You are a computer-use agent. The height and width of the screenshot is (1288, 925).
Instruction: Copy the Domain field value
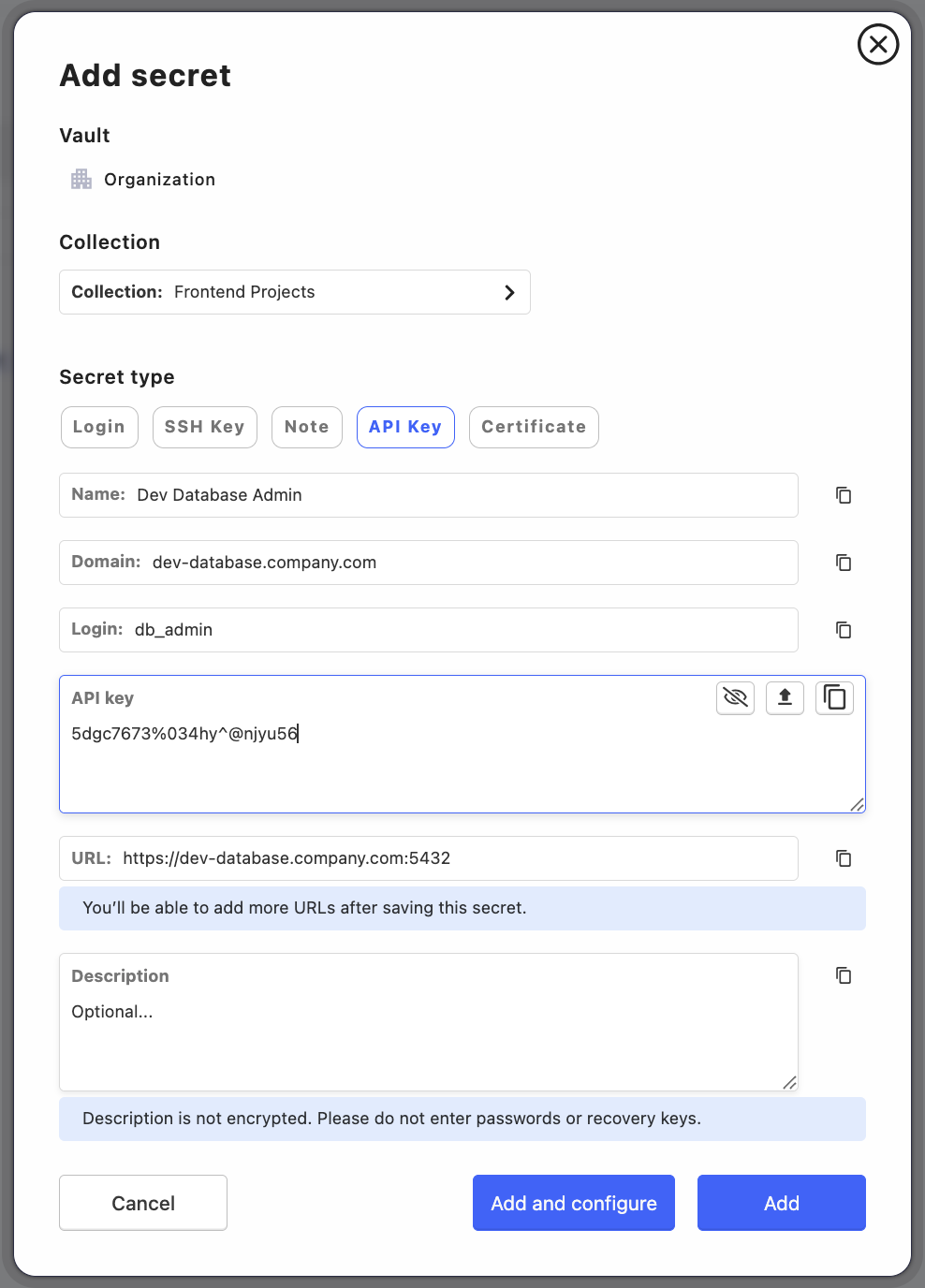844,563
